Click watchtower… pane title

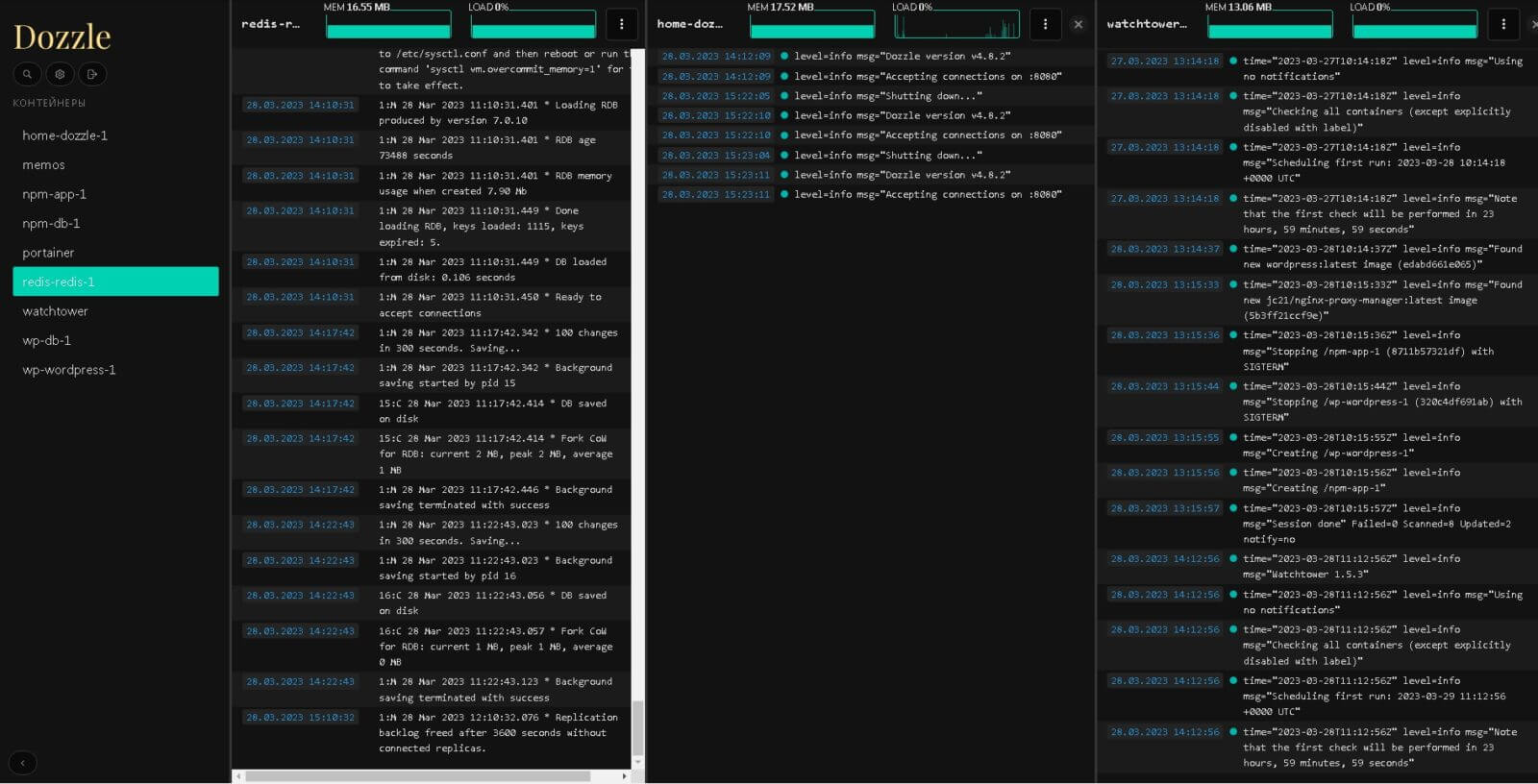(x=1147, y=24)
